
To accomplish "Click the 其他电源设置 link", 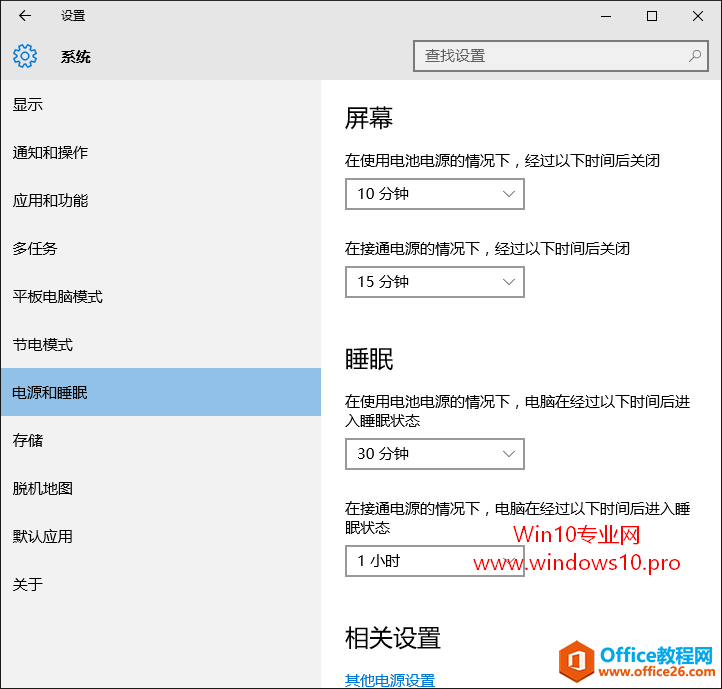I will pos(390,680).
